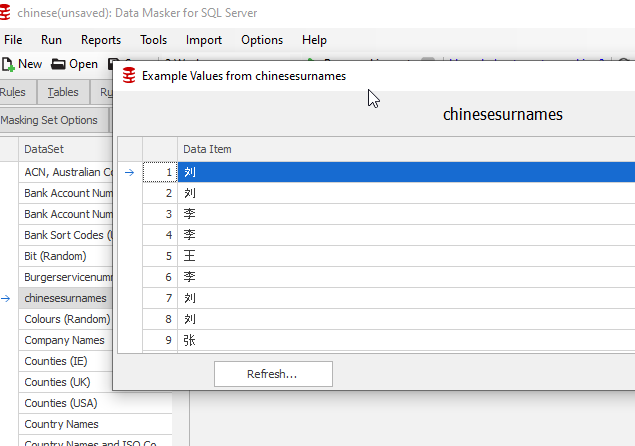635x446 pixels.
Task: Open the Tools menu
Action: (x=153, y=40)
